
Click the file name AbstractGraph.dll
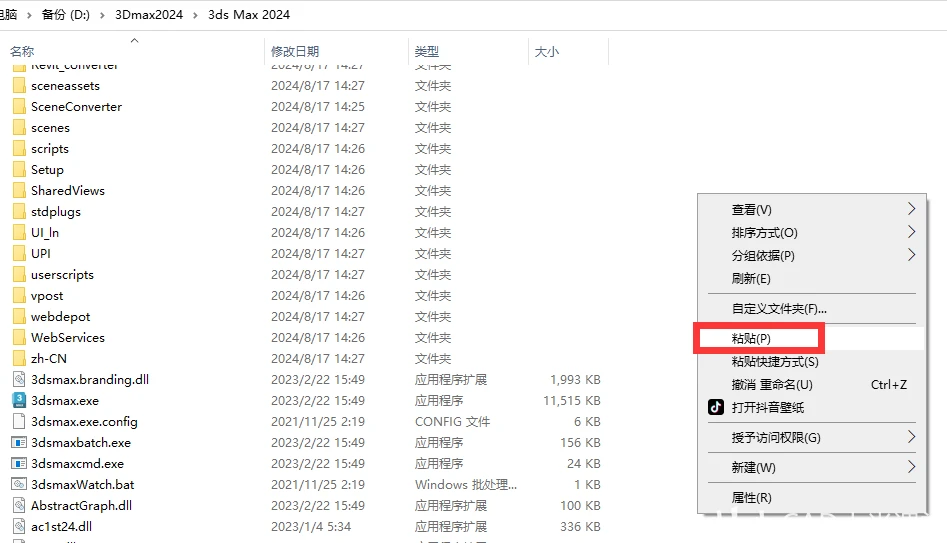(x=82, y=506)
